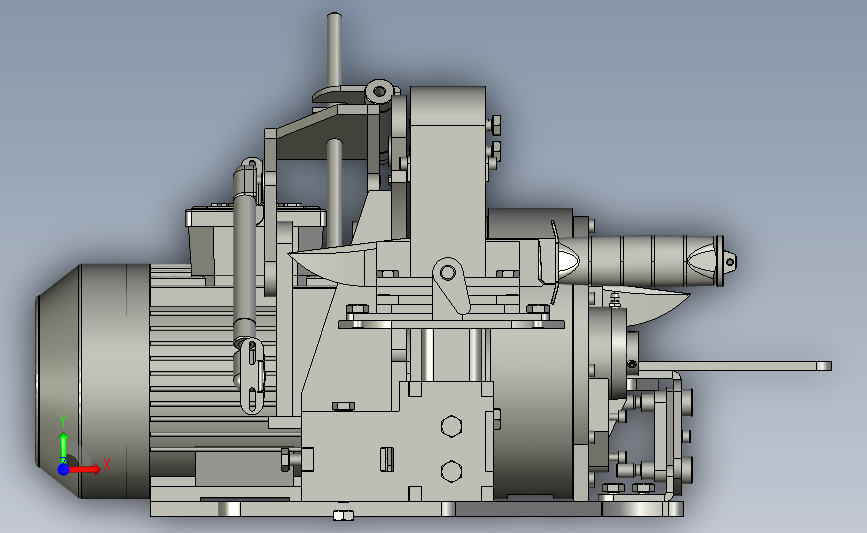Select the hex bolt under the base plate
The height and width of the screenshot is (533, 867).
click(x=343, y=516)
